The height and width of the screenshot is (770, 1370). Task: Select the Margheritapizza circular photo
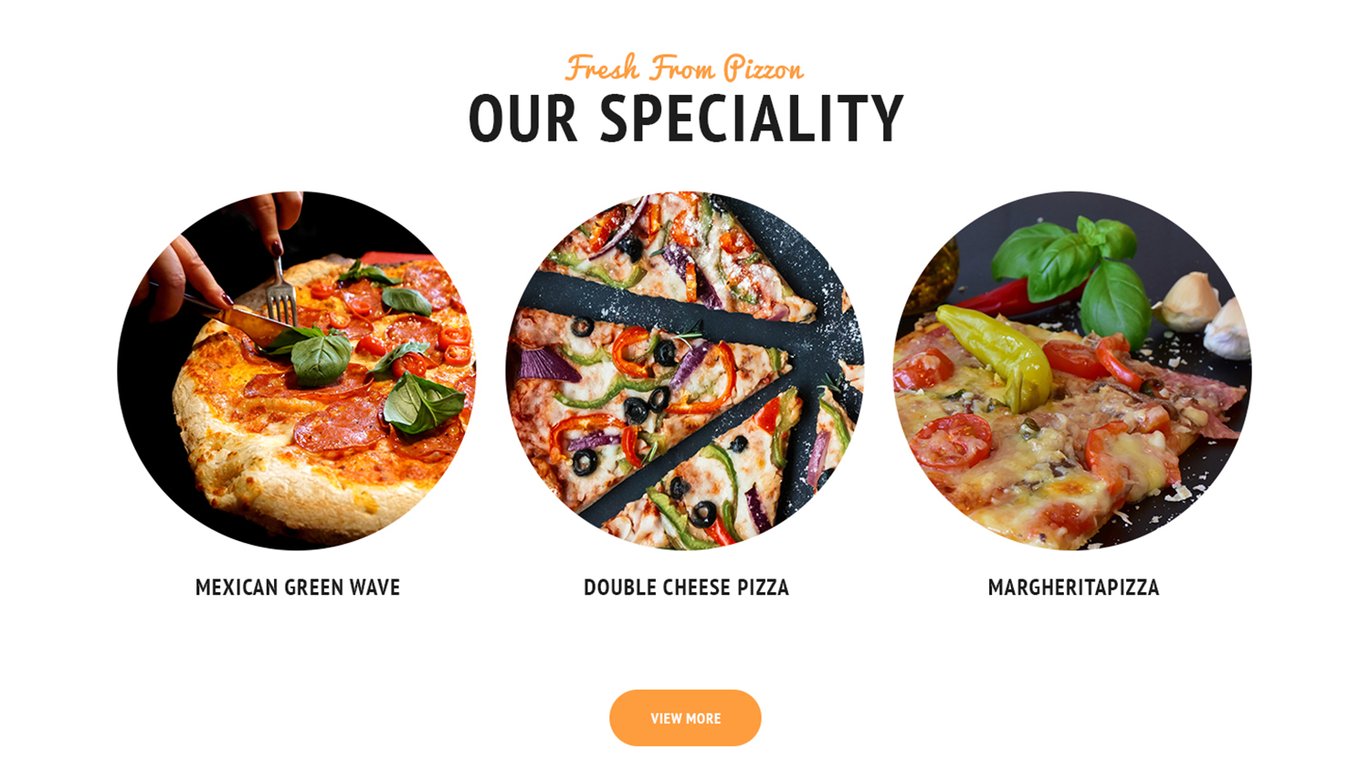(x=1073, y=370)
